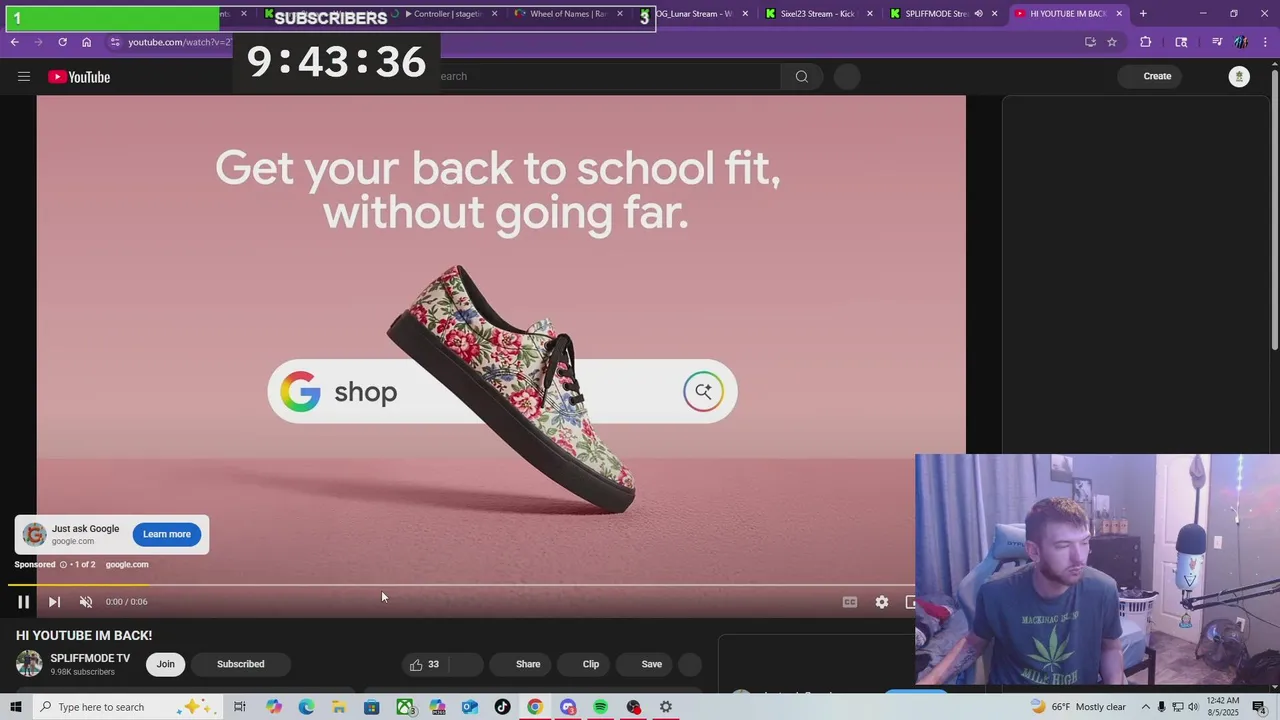The width and height of the screenshot is (1280, 720).
Task: Open the Subscribed notification dropdown
Action: click(x=241, y=664)
